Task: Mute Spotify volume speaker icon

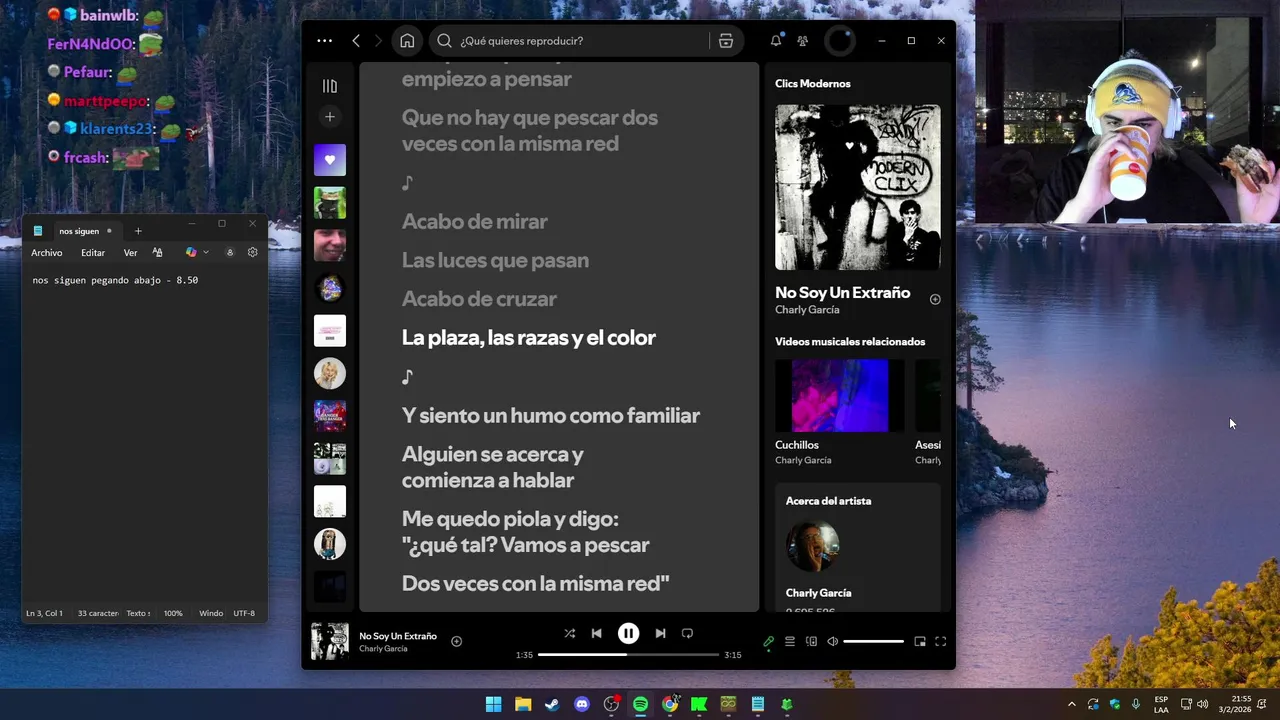Action: [832, 642]
